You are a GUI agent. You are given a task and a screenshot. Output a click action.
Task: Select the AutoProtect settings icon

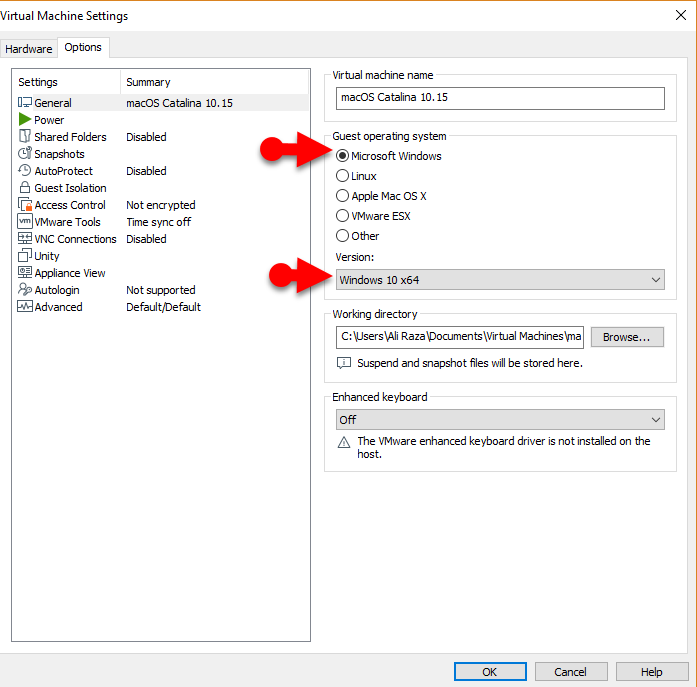coord(25,171)
